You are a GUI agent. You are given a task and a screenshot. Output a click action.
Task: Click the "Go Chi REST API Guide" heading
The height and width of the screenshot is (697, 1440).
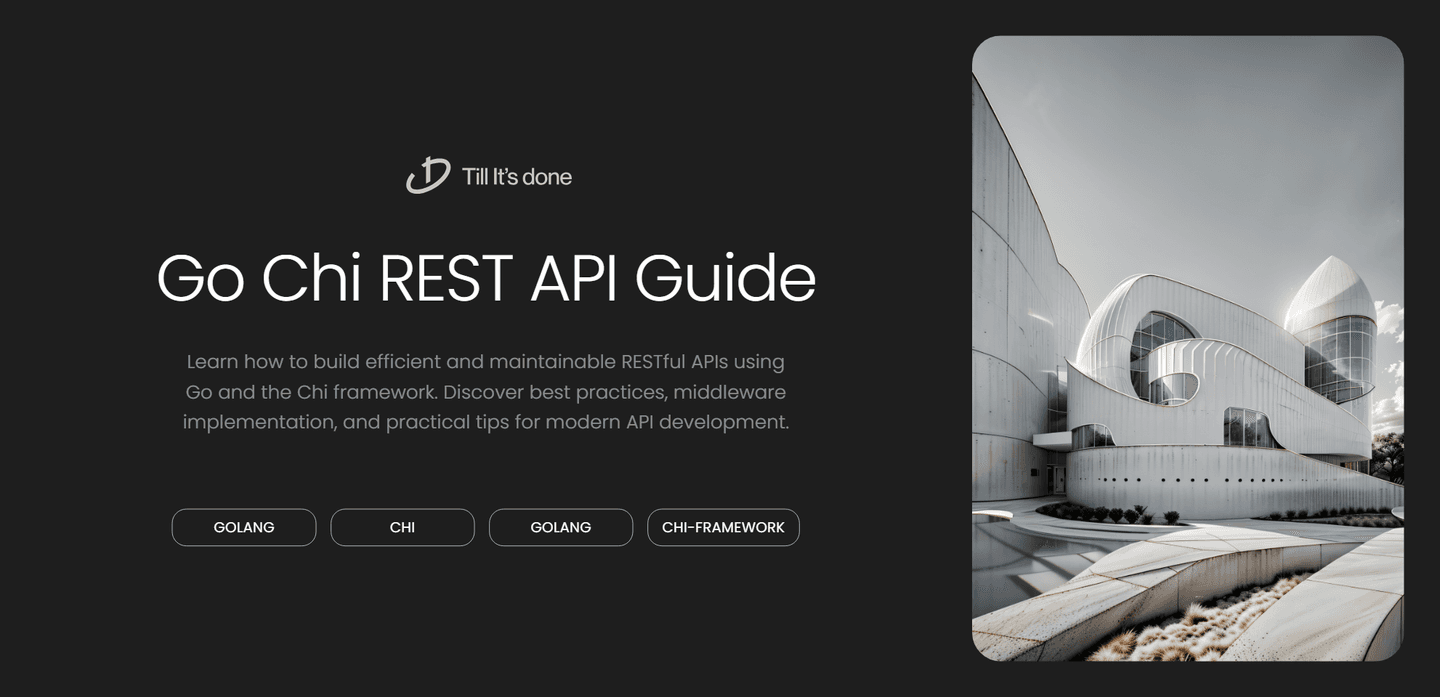coord(486,278)
